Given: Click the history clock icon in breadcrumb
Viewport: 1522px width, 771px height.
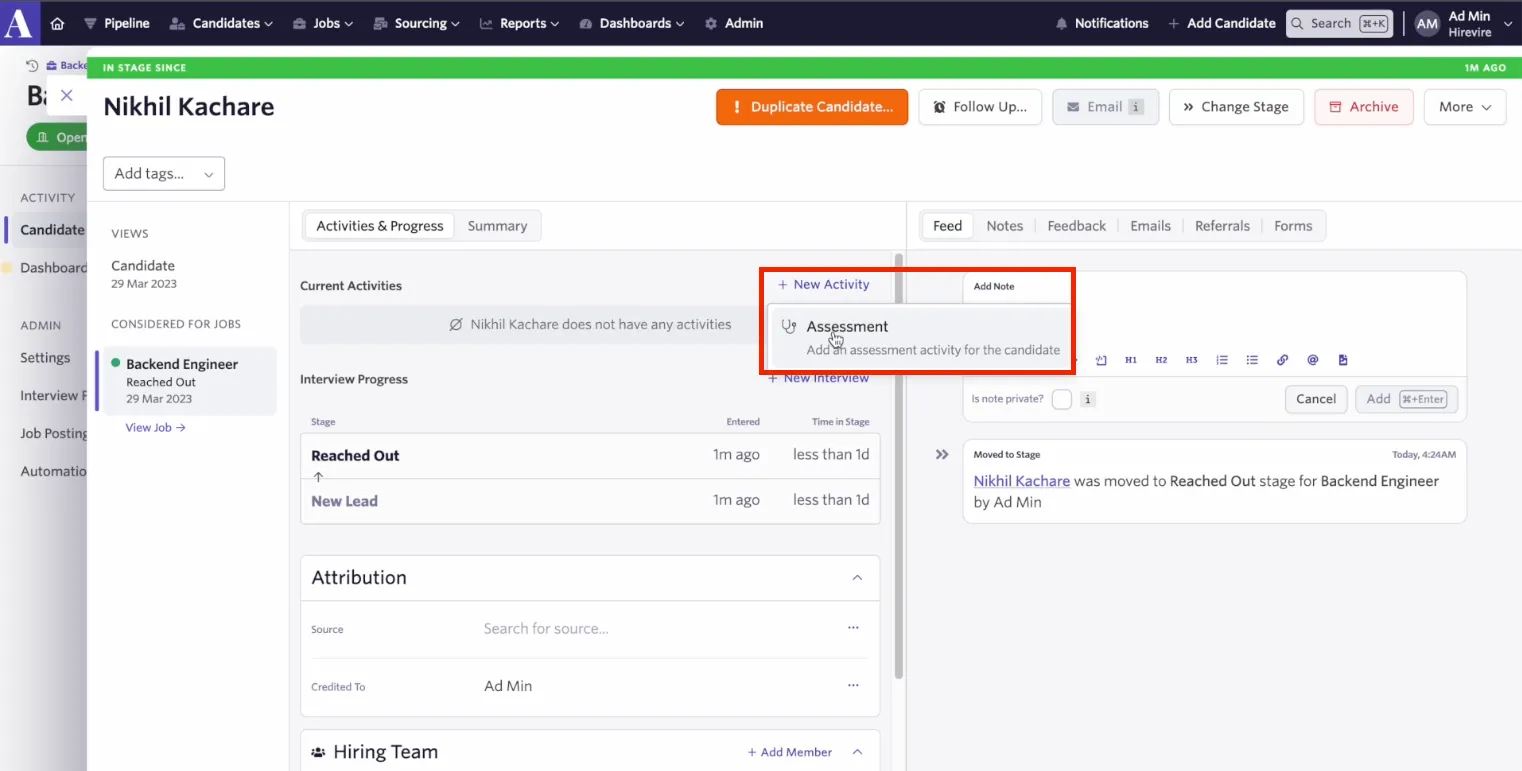Looking at the screenshot, I should pos(32,66).
